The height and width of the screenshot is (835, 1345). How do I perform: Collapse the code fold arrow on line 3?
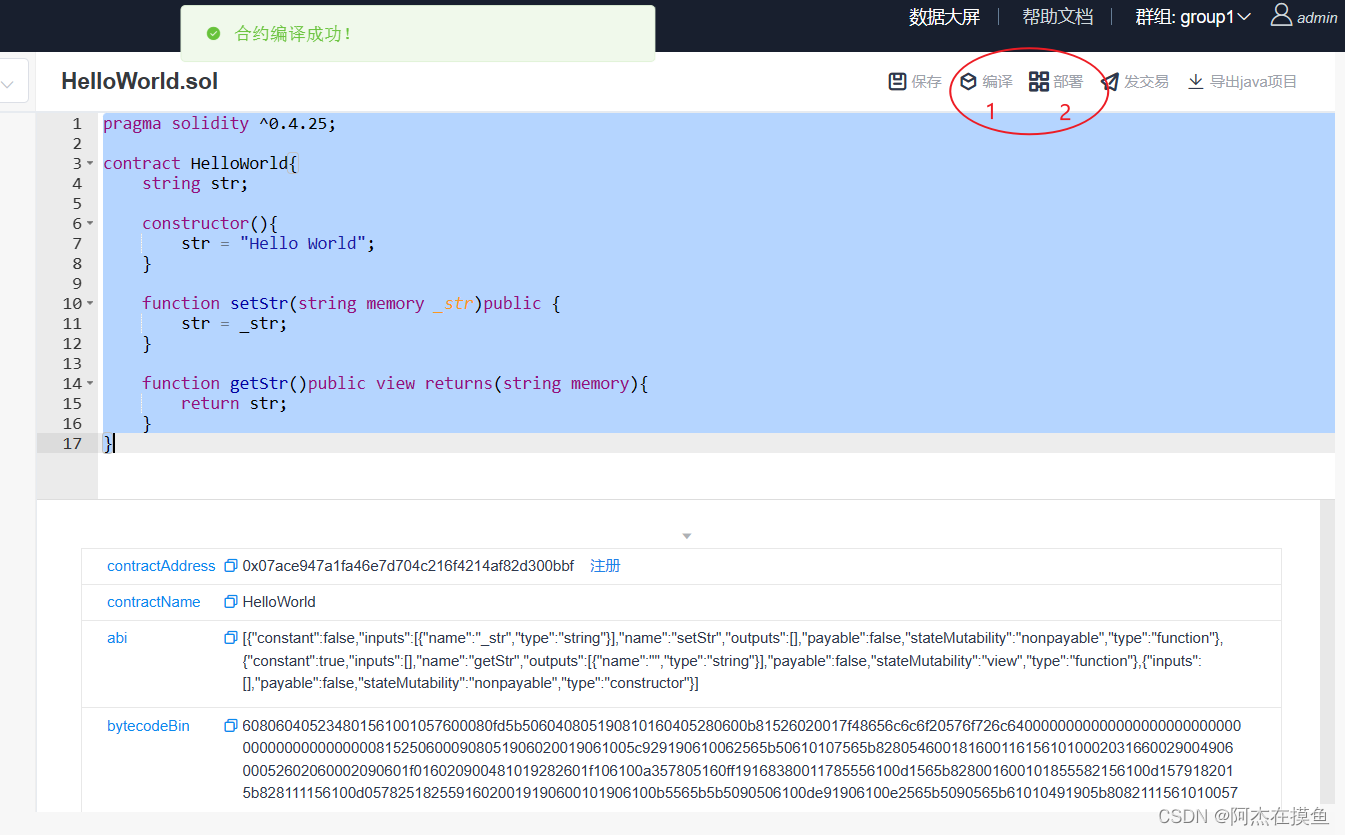(90, 163)
